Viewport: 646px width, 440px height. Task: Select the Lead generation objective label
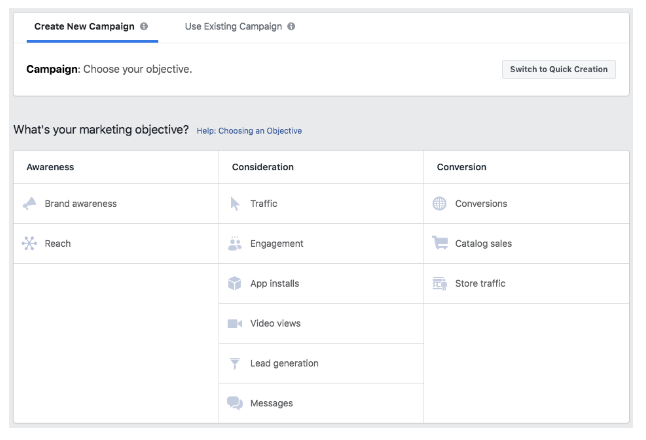(x=284, y=364)
